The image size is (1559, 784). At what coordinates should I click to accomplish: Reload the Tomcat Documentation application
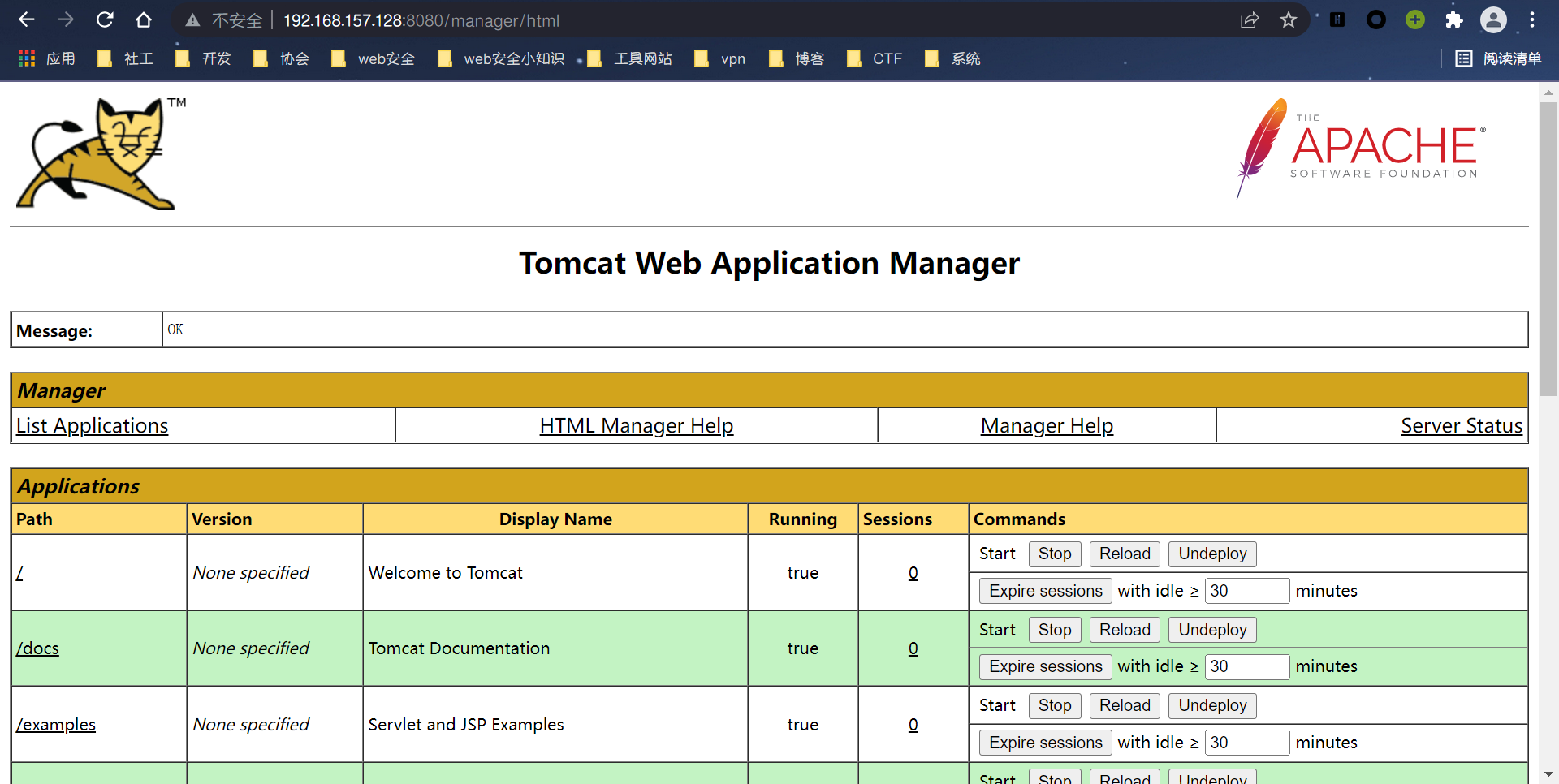(1125, 630)
